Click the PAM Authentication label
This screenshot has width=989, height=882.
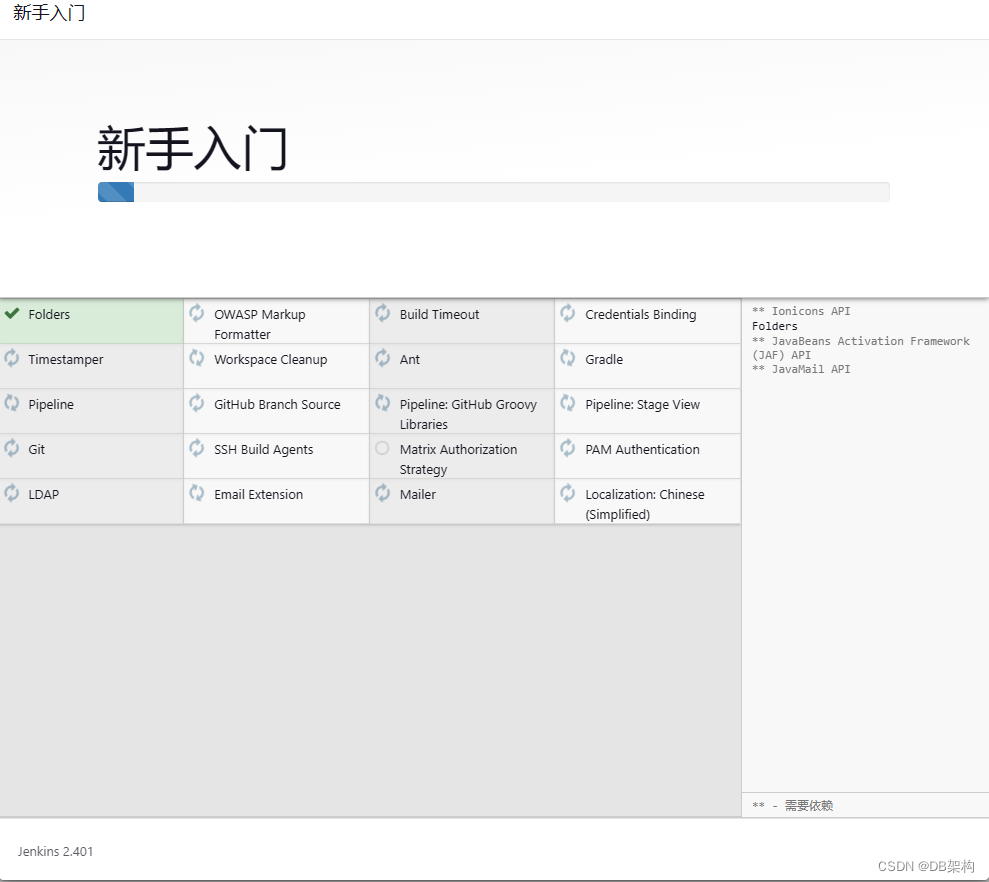point(643,450)
